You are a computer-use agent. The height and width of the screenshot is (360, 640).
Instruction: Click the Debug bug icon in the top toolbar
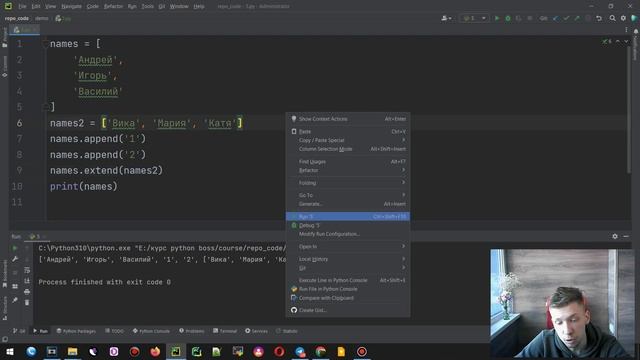click(508, 18)
